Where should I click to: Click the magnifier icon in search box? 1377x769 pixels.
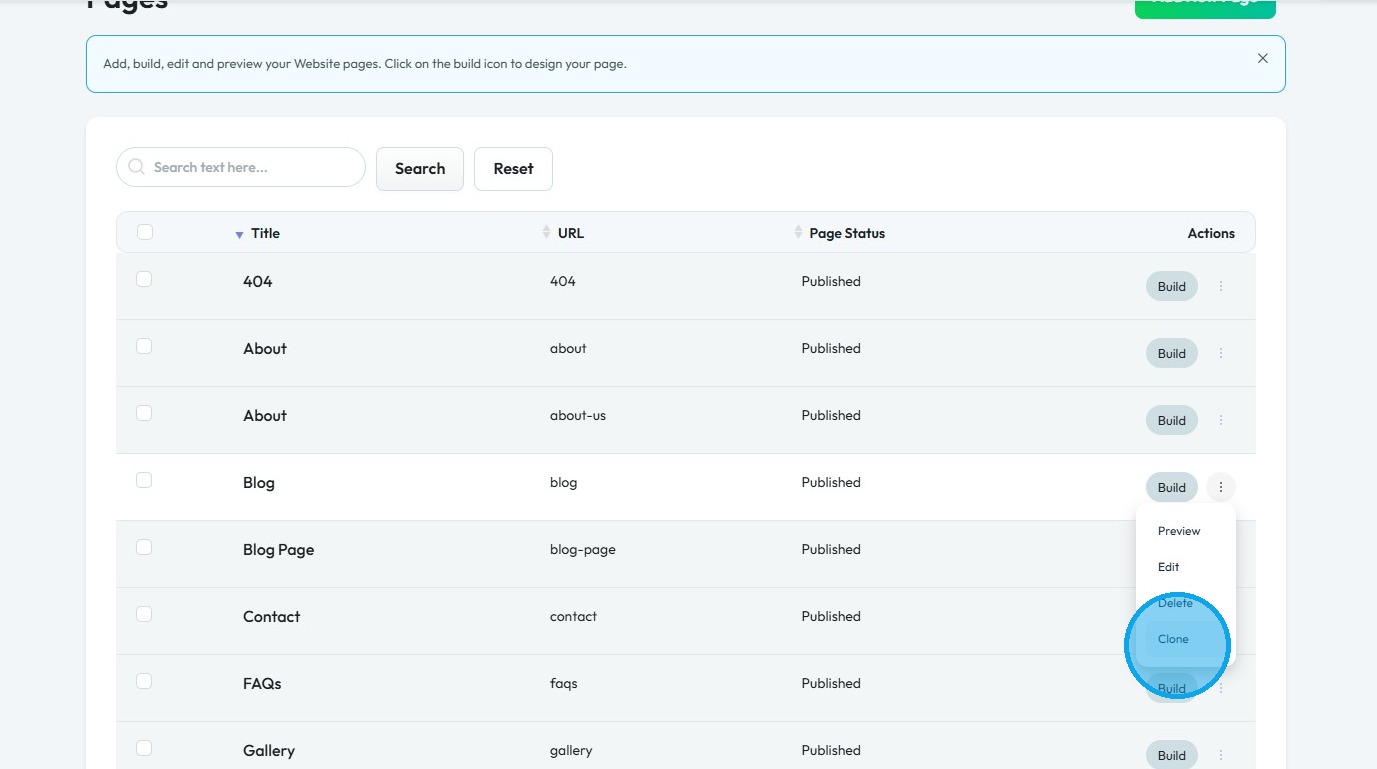[137, 168]
